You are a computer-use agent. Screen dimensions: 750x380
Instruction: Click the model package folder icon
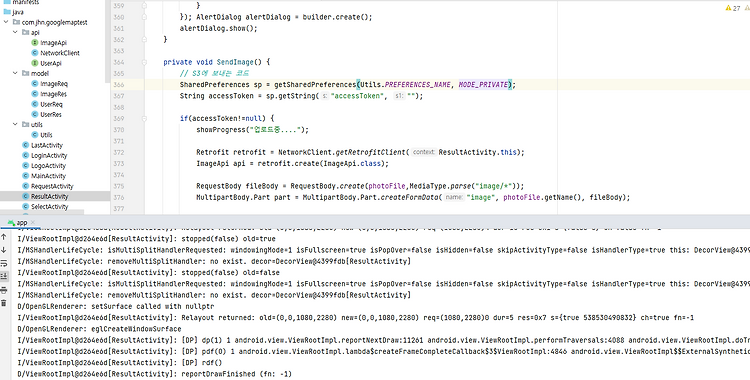(x=26, y=73)
